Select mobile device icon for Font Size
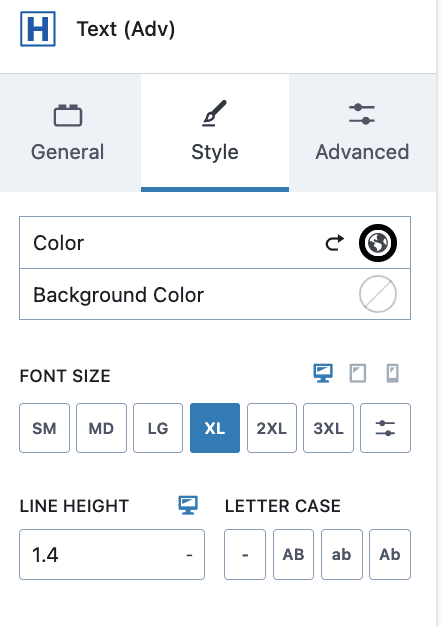 pos(392,373)
